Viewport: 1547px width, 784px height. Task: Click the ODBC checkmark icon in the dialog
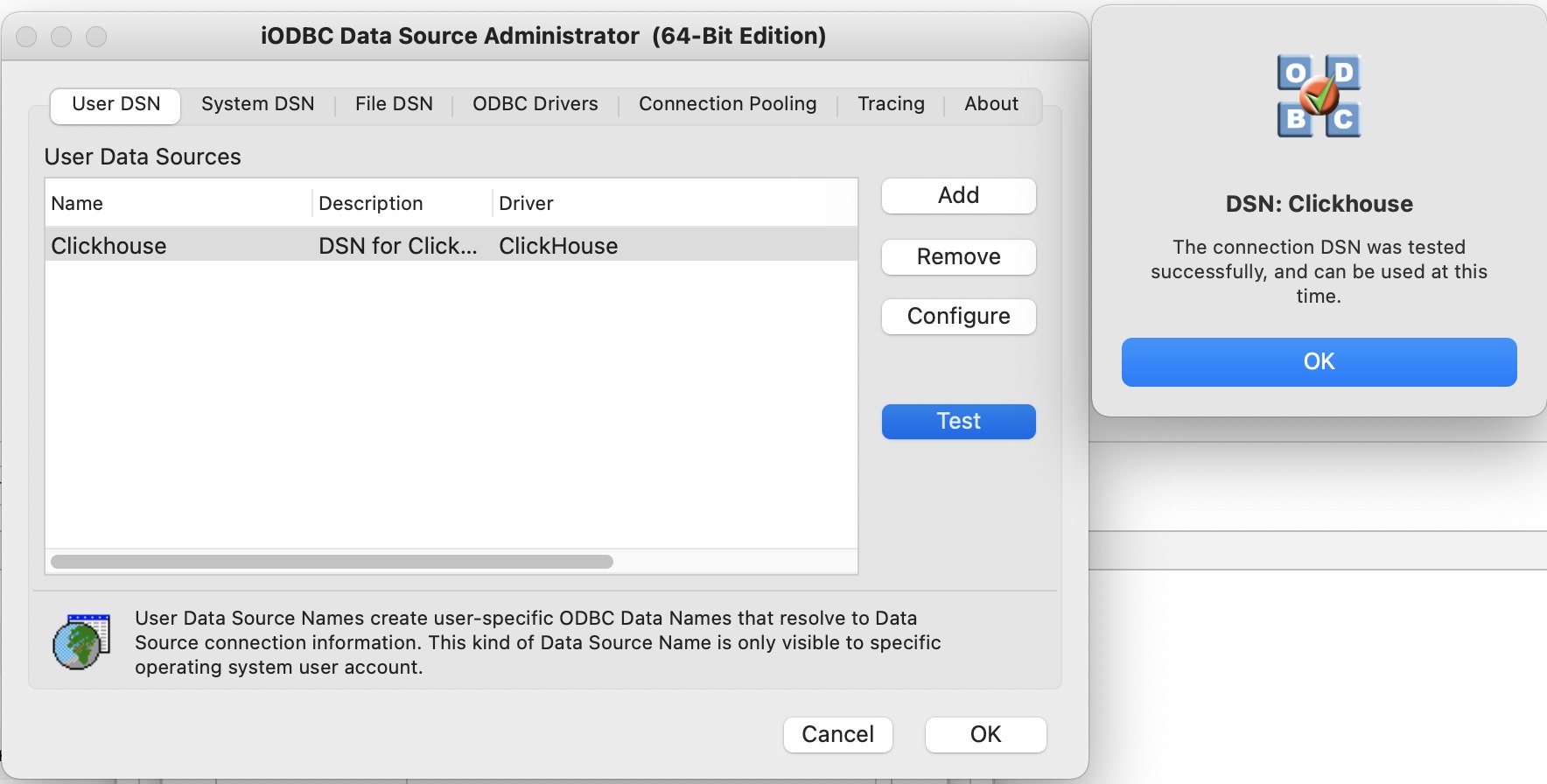[x=1319, y=96]
